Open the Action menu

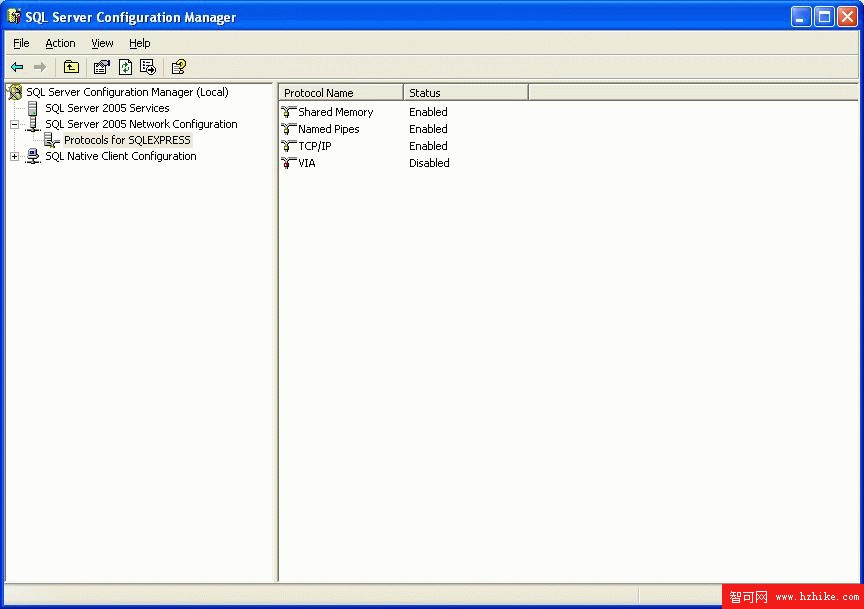pos(60,43)
